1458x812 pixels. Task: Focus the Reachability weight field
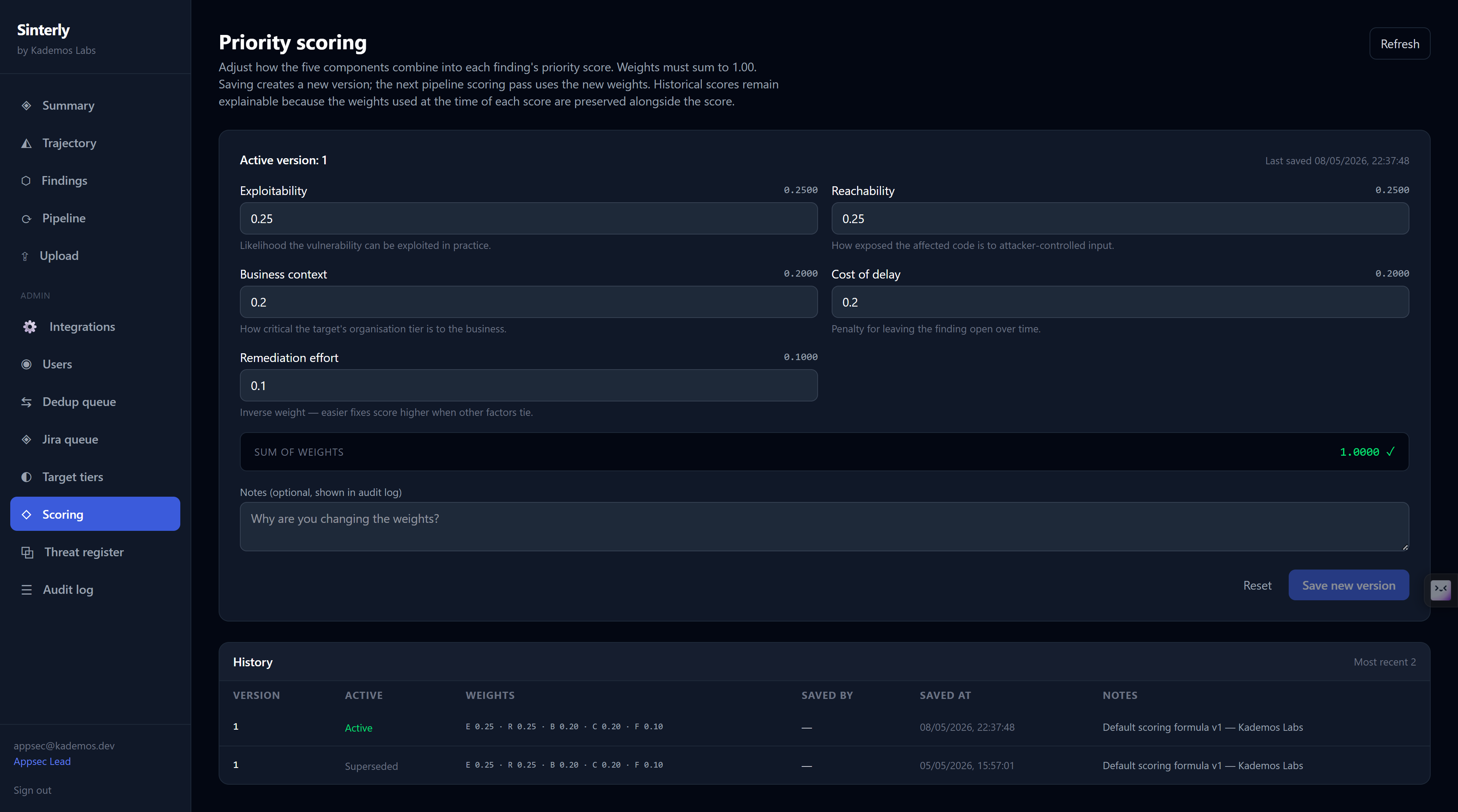click(x=1120, y=219)
